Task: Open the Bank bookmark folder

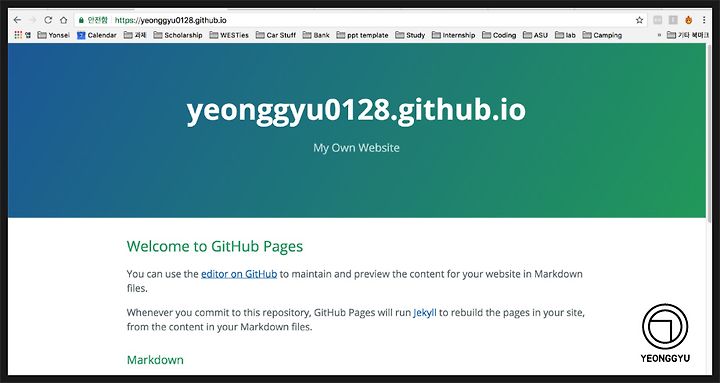Action: point(316,35)
